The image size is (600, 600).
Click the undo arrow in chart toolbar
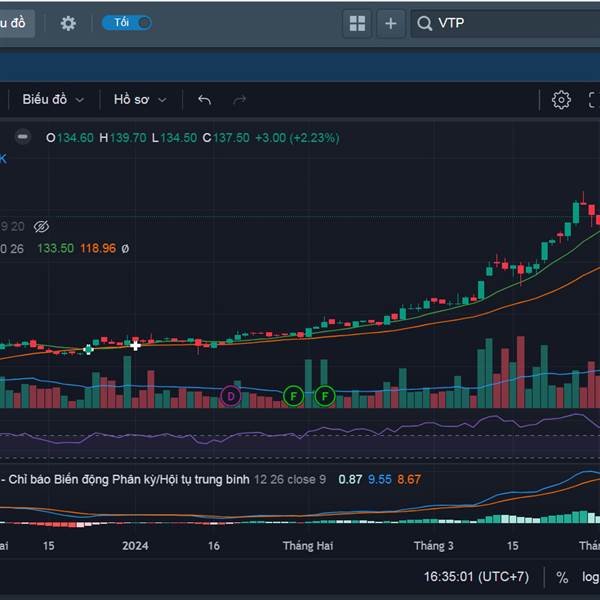[205, 100]
